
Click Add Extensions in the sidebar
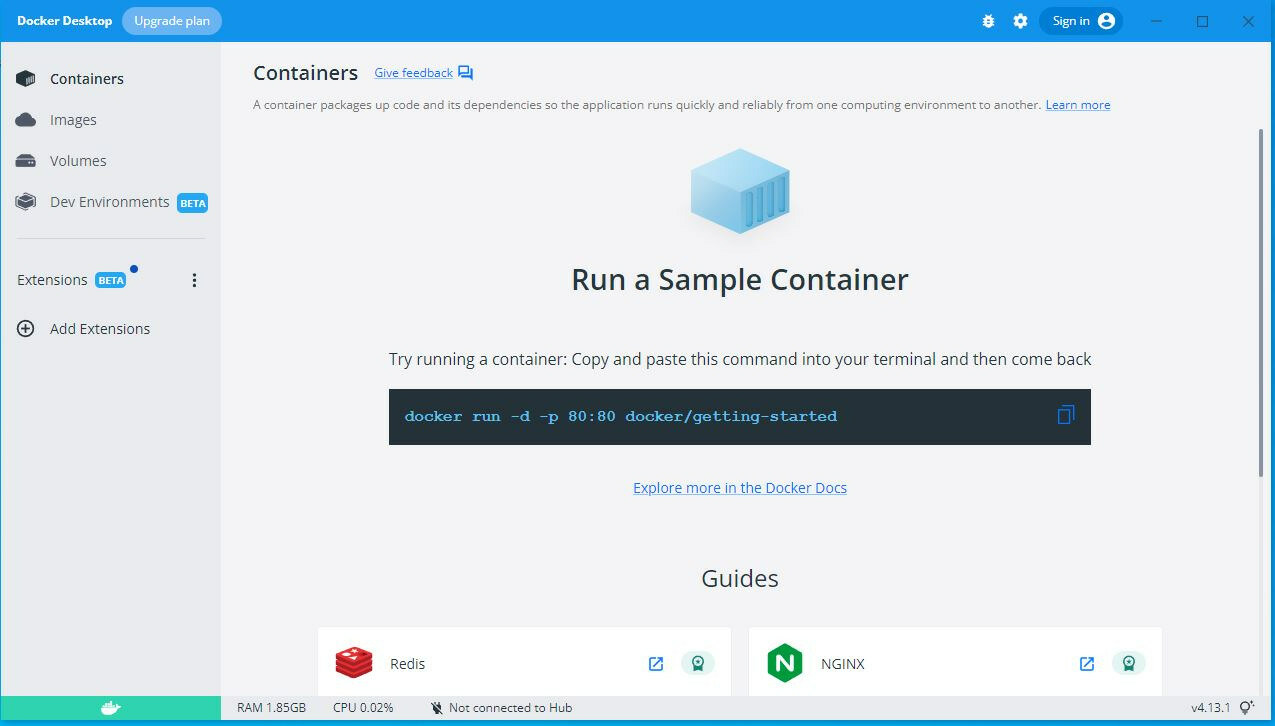click(100, 329)
